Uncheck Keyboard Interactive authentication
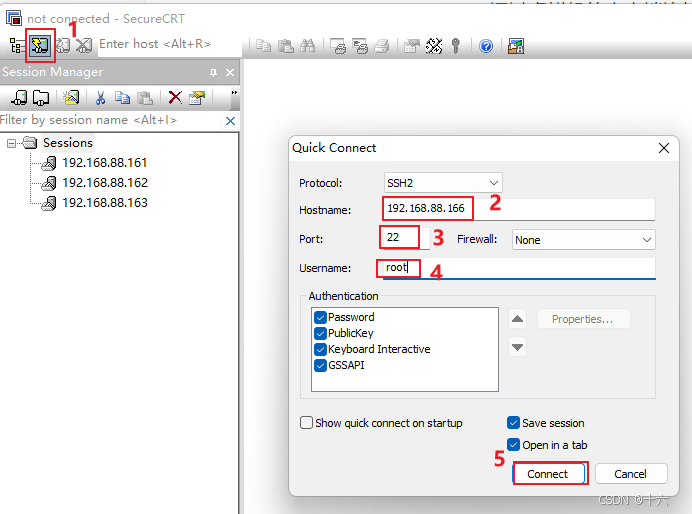This screenshot has width=692, height=514. point(320,349)
